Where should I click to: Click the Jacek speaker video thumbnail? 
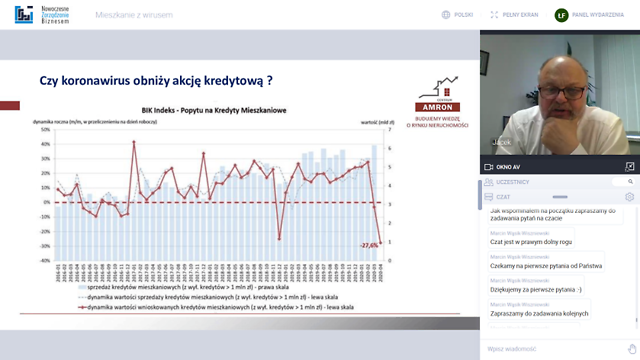[560, 94]
